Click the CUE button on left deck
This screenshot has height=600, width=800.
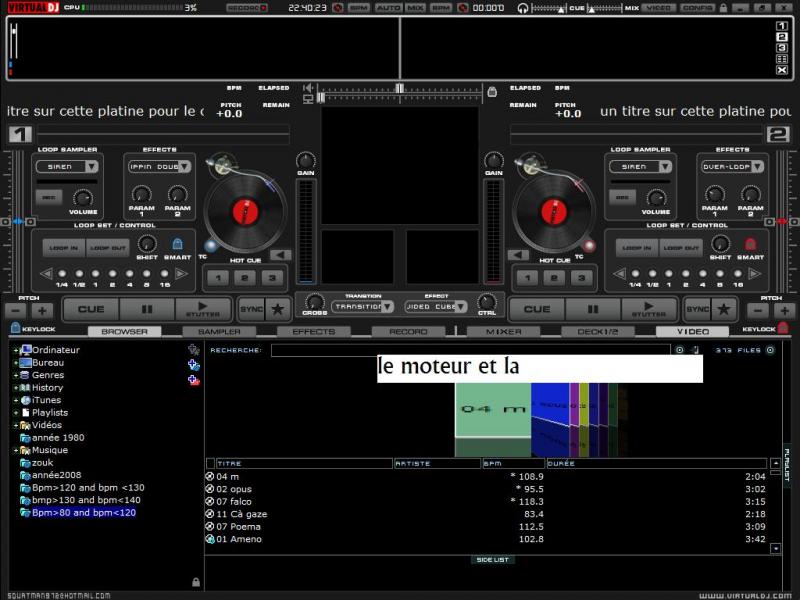[91, 309]
